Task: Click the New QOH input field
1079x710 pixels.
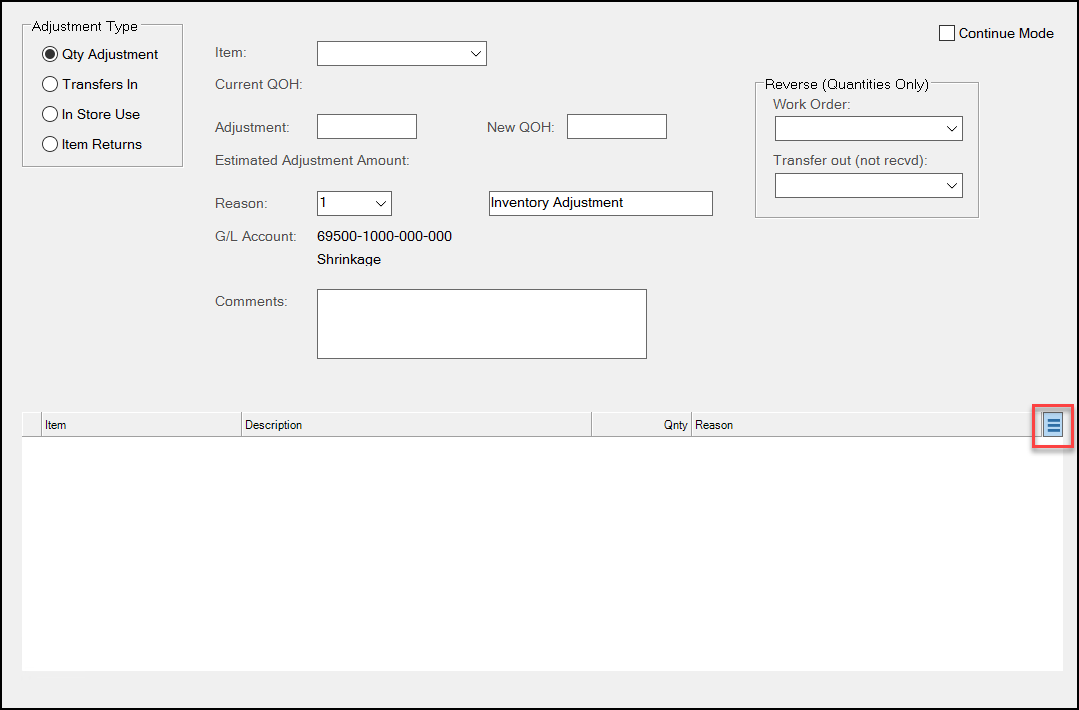Action: click(617, 127)
